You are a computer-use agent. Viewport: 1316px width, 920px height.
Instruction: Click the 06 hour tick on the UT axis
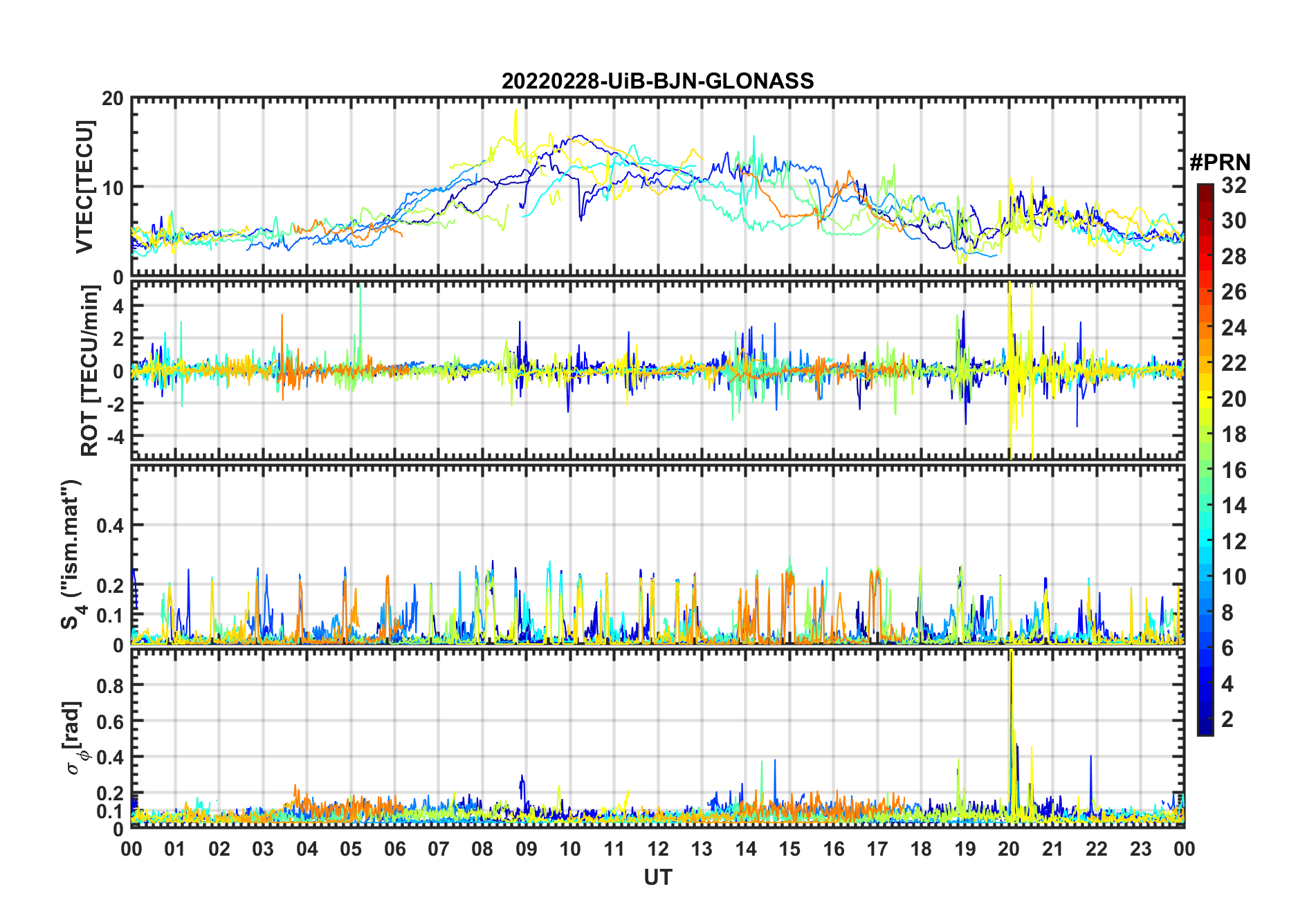click(394, 849)
